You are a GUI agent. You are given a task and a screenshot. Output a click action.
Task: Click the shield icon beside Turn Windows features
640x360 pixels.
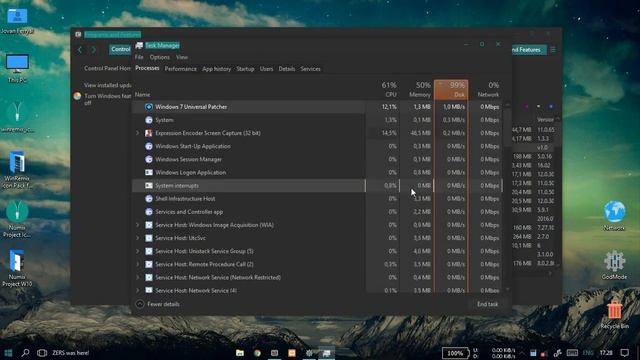(77, 96)
